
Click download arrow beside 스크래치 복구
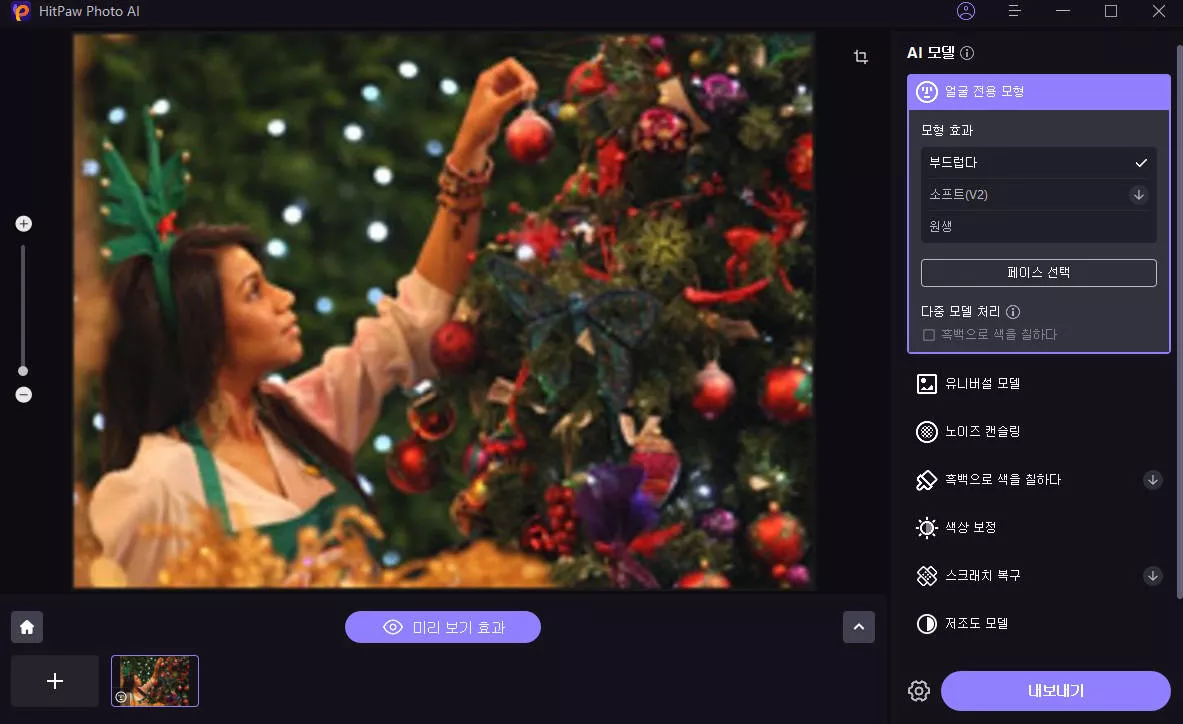tap(1152, 576)
